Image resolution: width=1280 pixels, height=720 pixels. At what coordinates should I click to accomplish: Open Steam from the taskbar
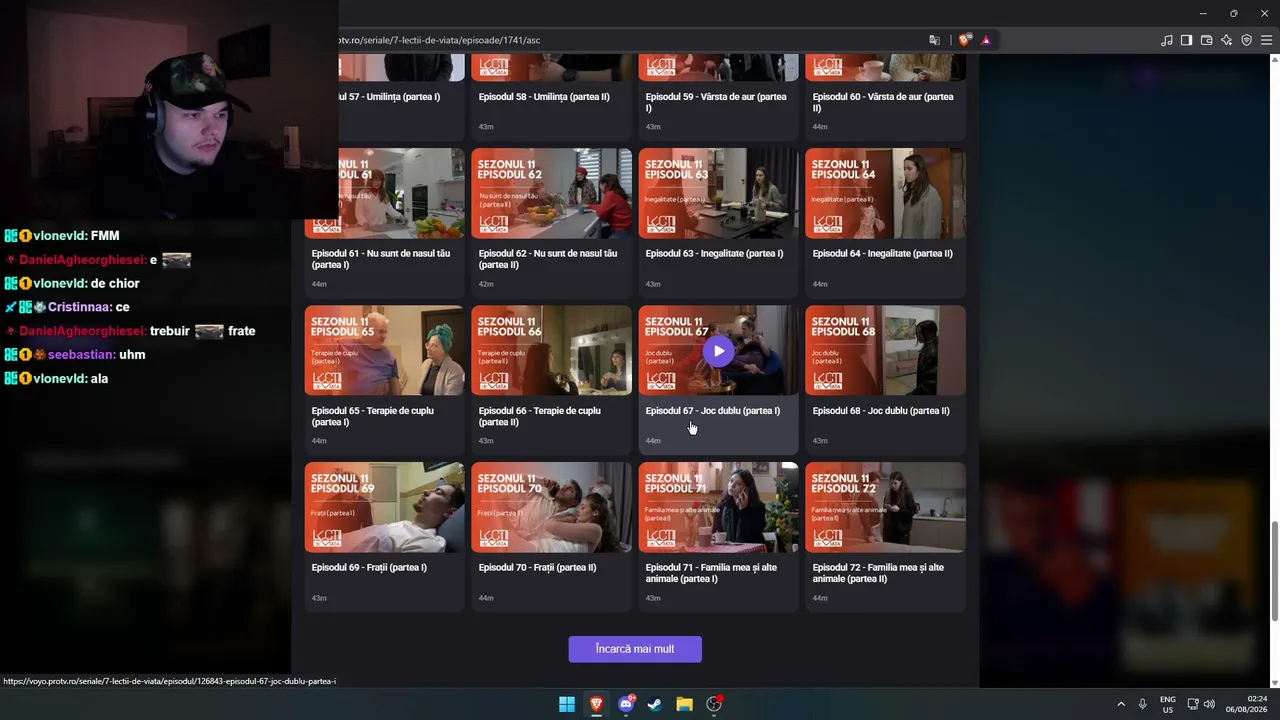[655, 704]
